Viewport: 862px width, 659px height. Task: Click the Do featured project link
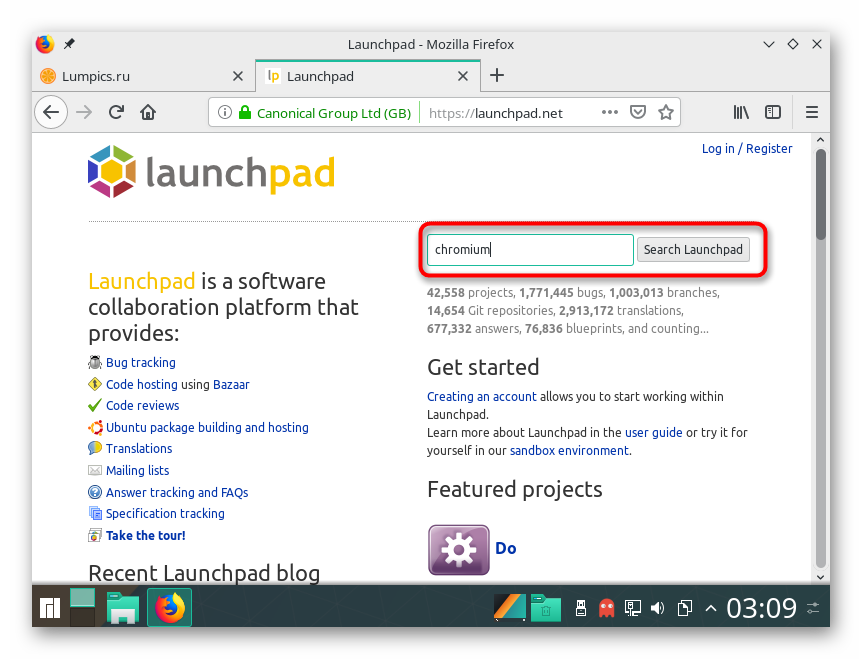click(506, 549)
